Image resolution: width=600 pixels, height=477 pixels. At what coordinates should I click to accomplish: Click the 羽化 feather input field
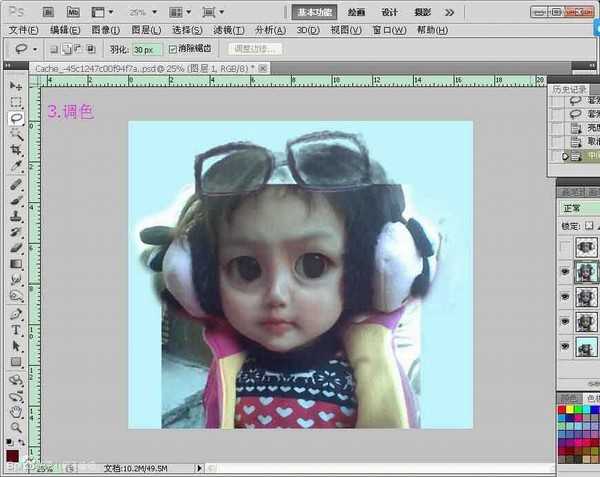point(146,48)
